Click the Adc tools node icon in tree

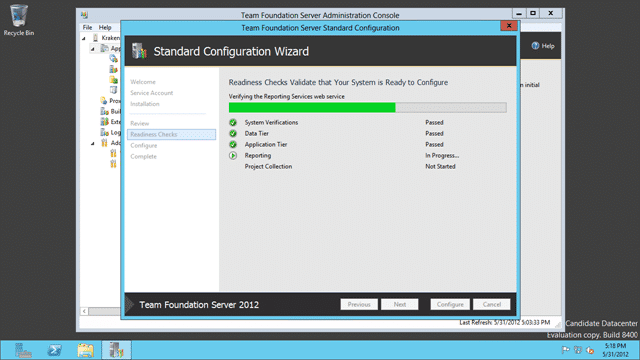(x=104, y=143)
